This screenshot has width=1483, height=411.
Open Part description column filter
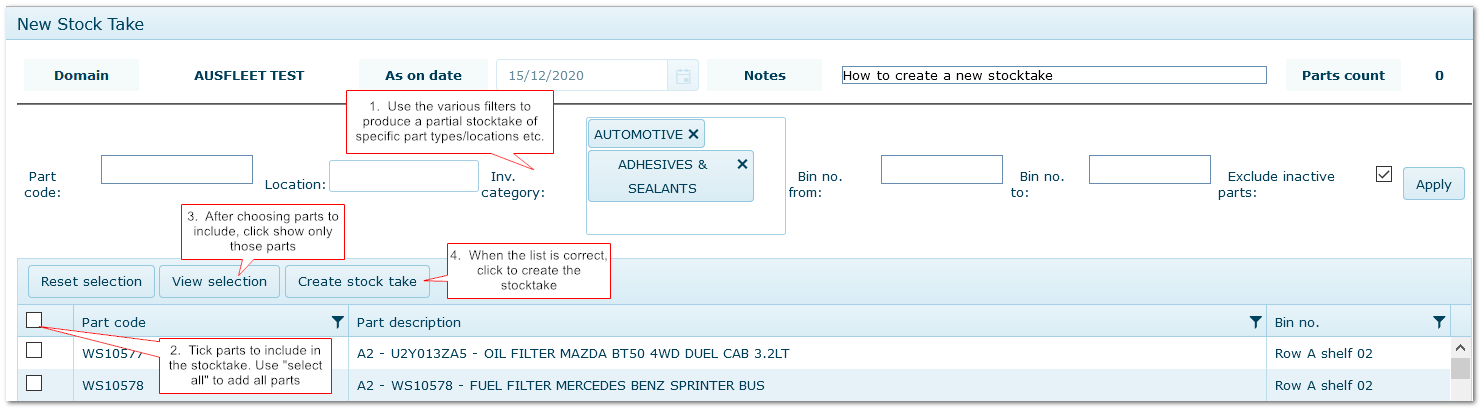1256,322
